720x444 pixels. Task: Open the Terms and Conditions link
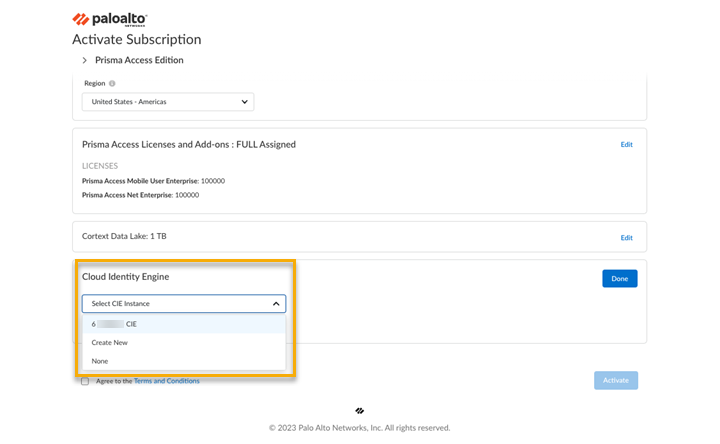166,381
